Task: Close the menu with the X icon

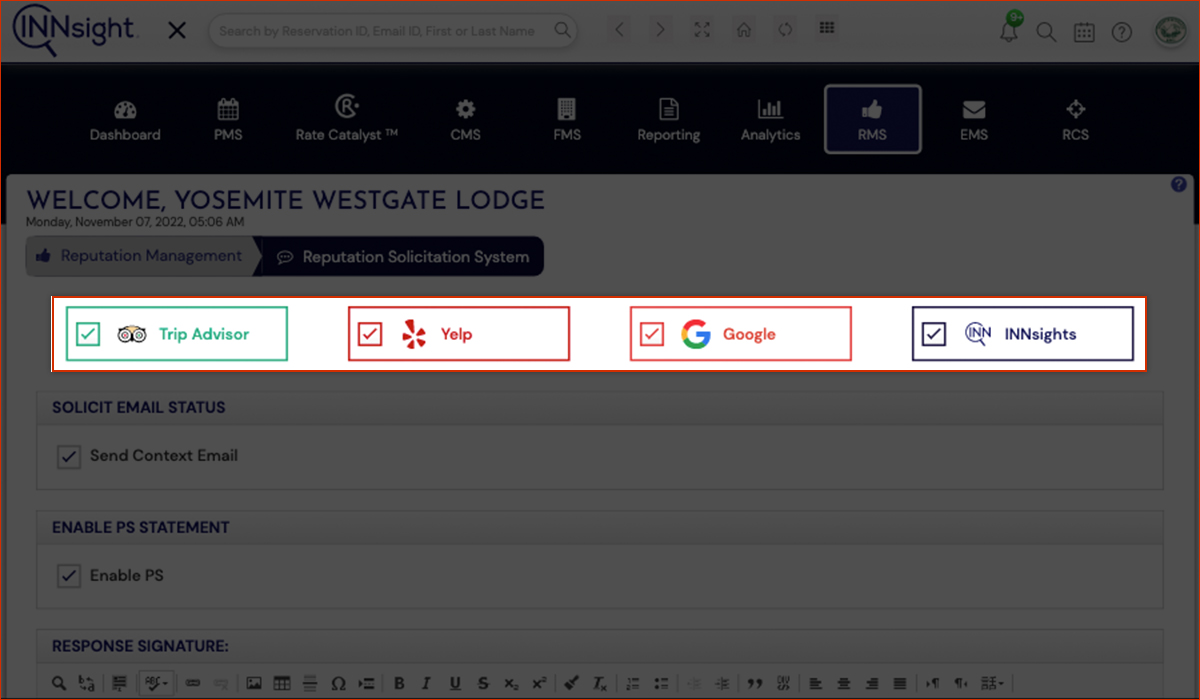Action: [x=177, y=31]
